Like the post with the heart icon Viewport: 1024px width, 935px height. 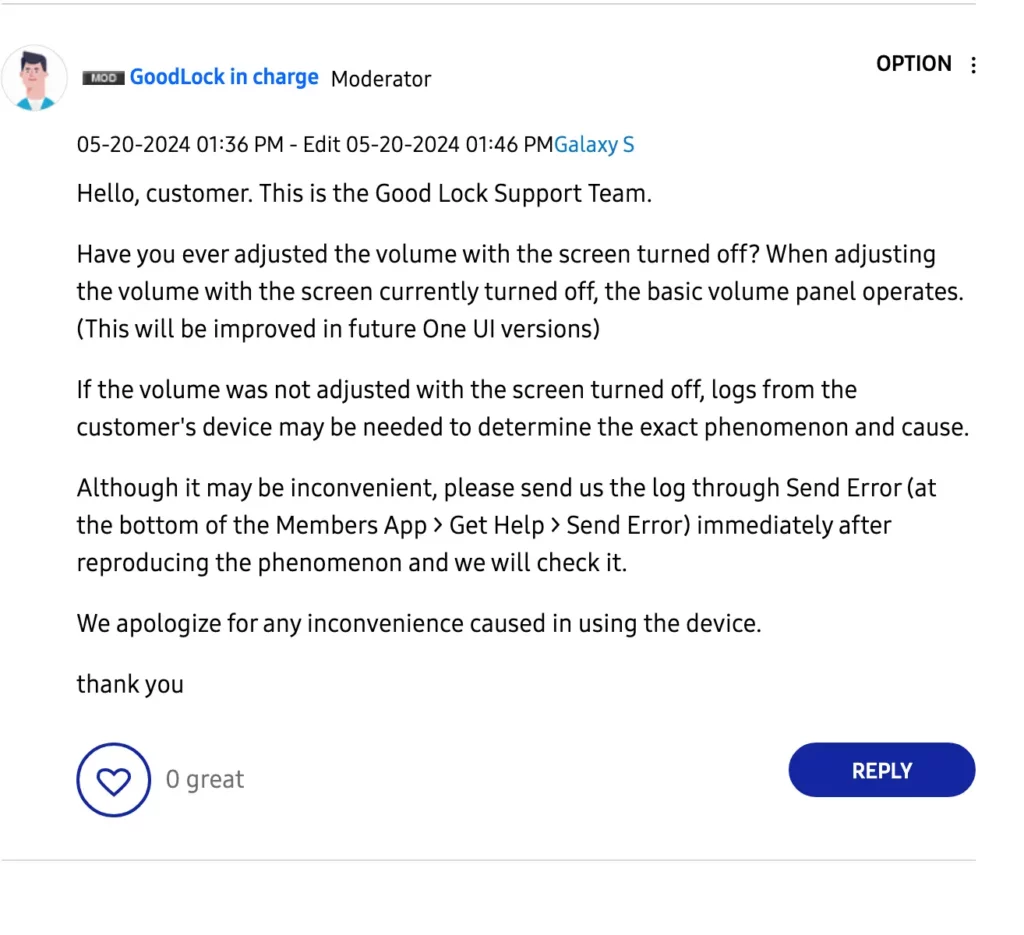[114, 780]
